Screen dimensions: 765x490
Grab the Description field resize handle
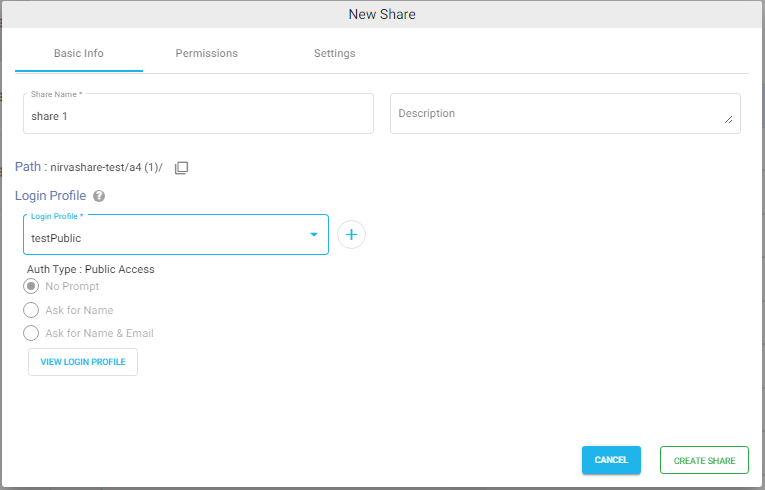(728, 120)
